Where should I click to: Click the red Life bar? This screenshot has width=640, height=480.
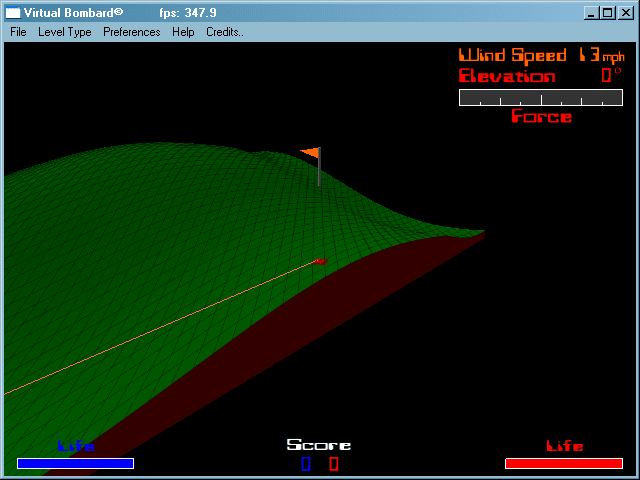coord(564,463)
